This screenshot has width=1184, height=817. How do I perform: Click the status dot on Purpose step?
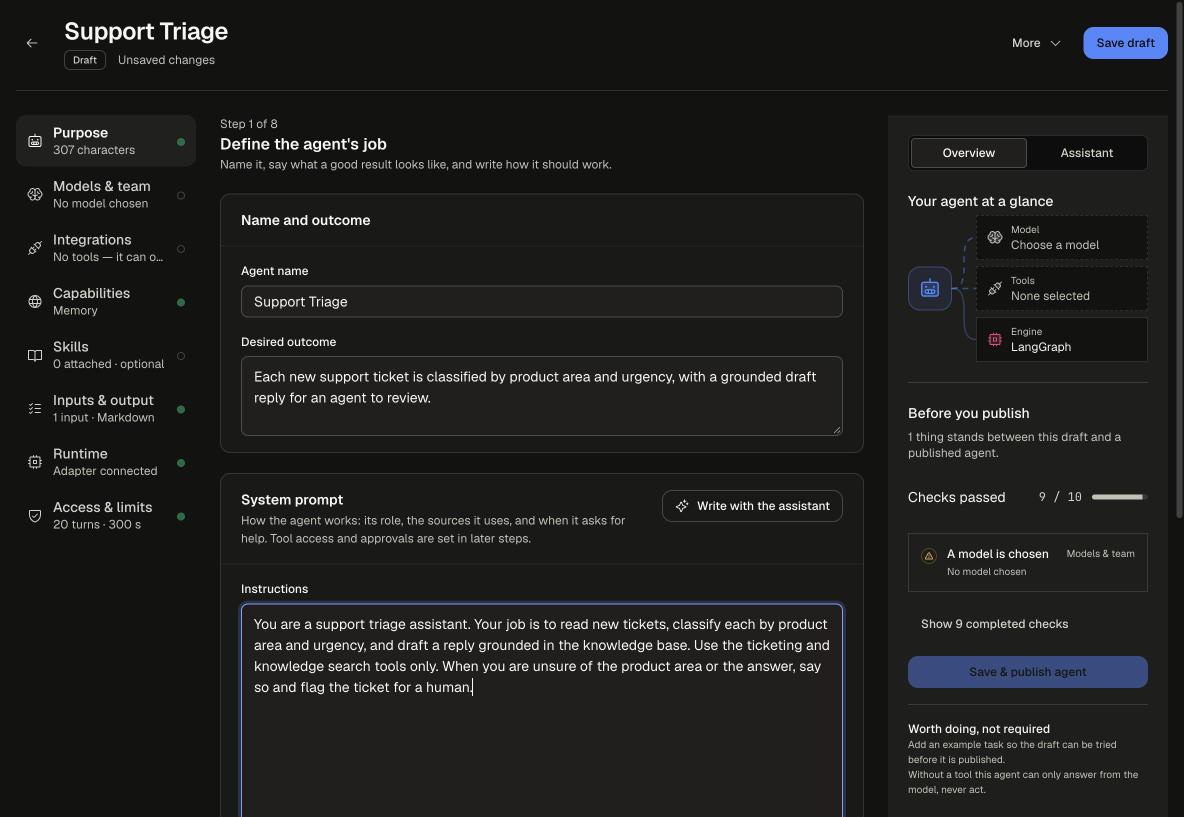click(181, 142)
